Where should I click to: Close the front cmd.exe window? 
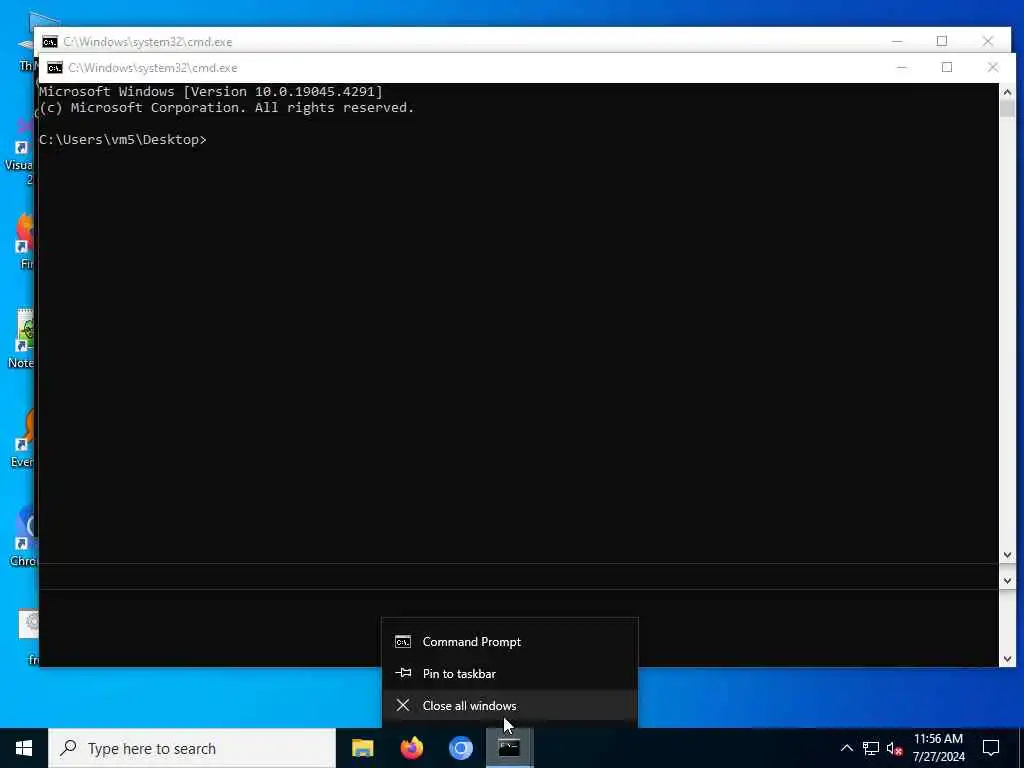(993, 67)
